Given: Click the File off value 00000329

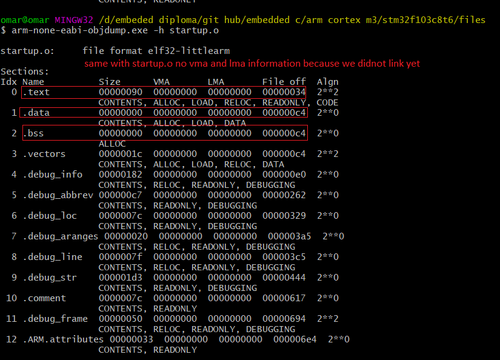Looking at the screenshot, I should [x=284, y=216].
